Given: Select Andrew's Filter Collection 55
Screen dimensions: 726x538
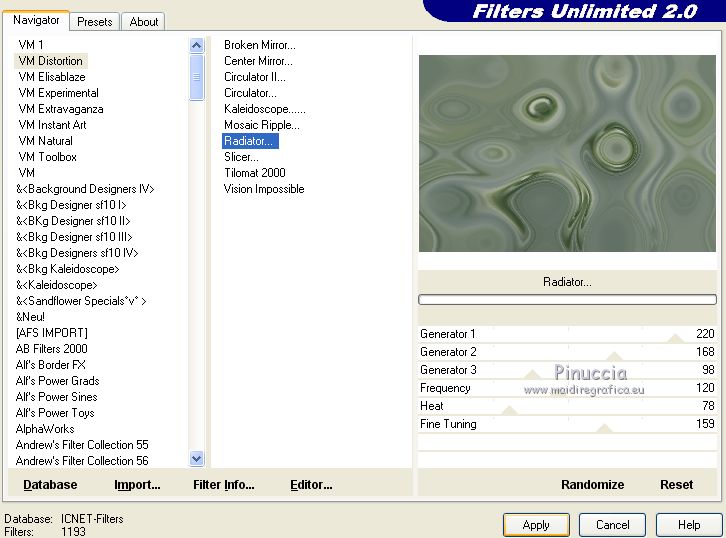Looking at the screenshot, I should [82, 445].
